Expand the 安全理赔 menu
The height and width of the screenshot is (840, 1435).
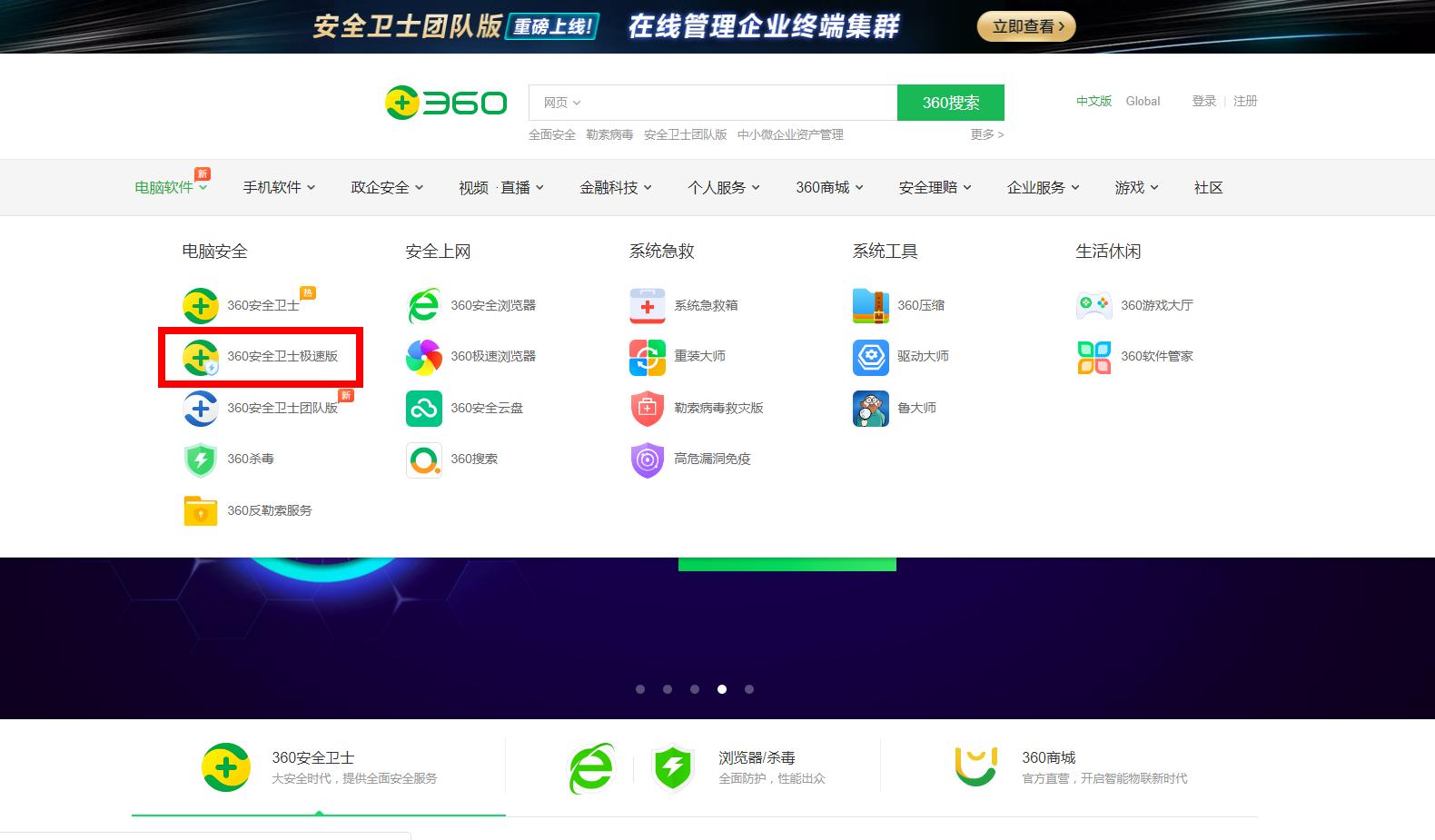(935, 187)
